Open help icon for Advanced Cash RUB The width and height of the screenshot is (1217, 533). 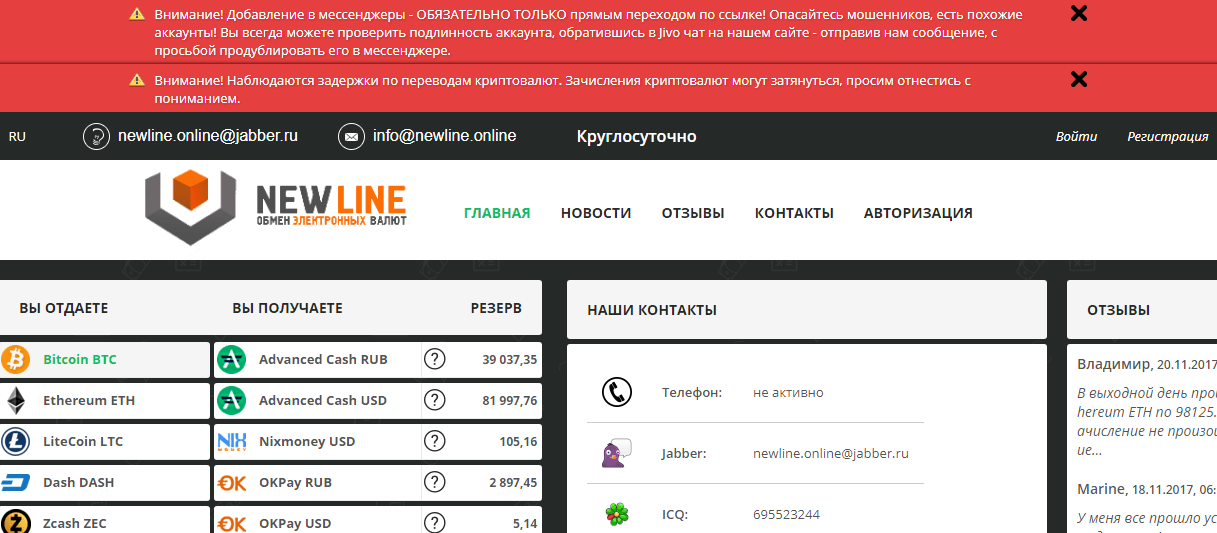click(434, 359)
